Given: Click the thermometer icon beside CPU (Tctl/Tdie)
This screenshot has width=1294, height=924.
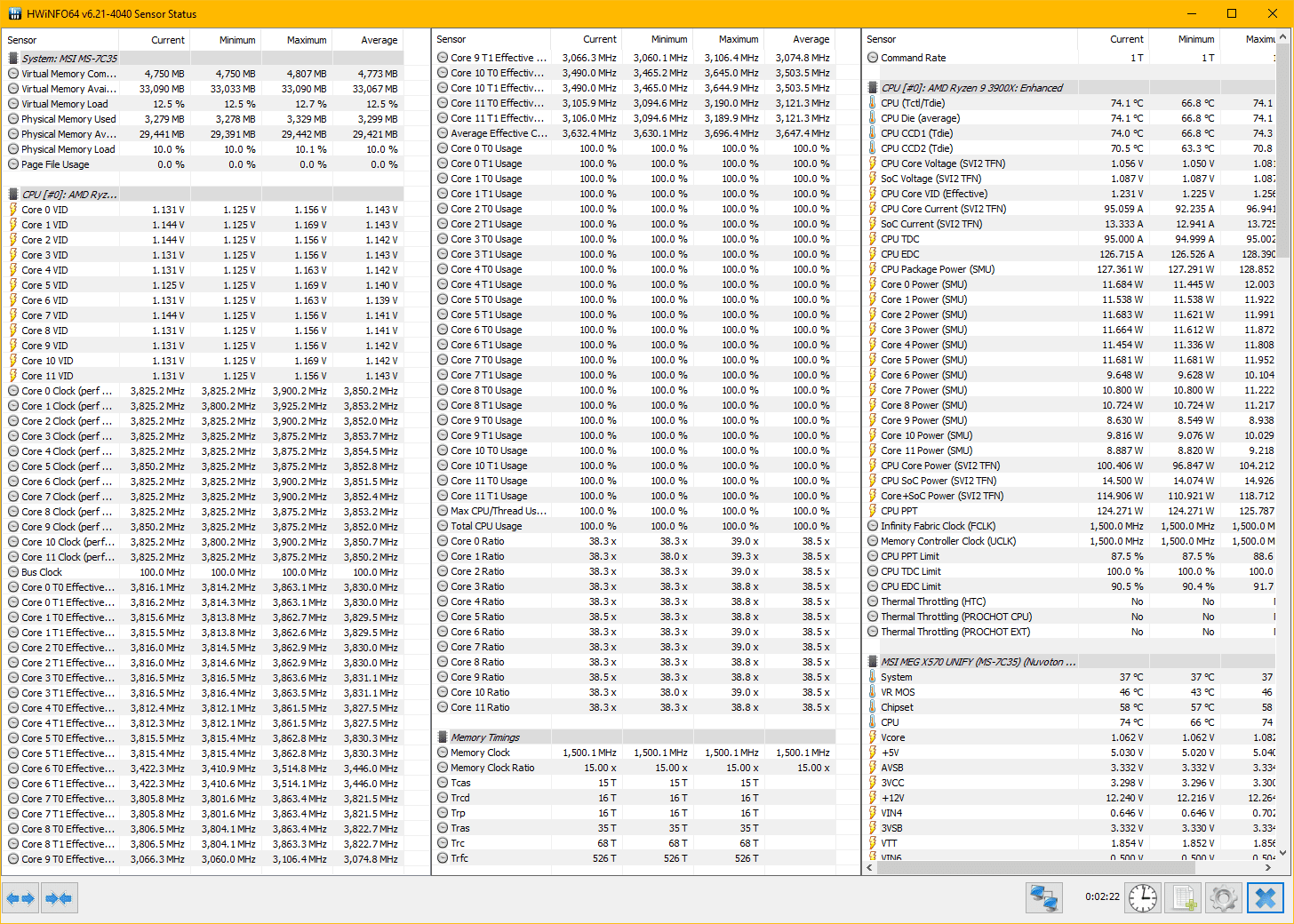Looking at the screenshot, I should click(873, 103).
